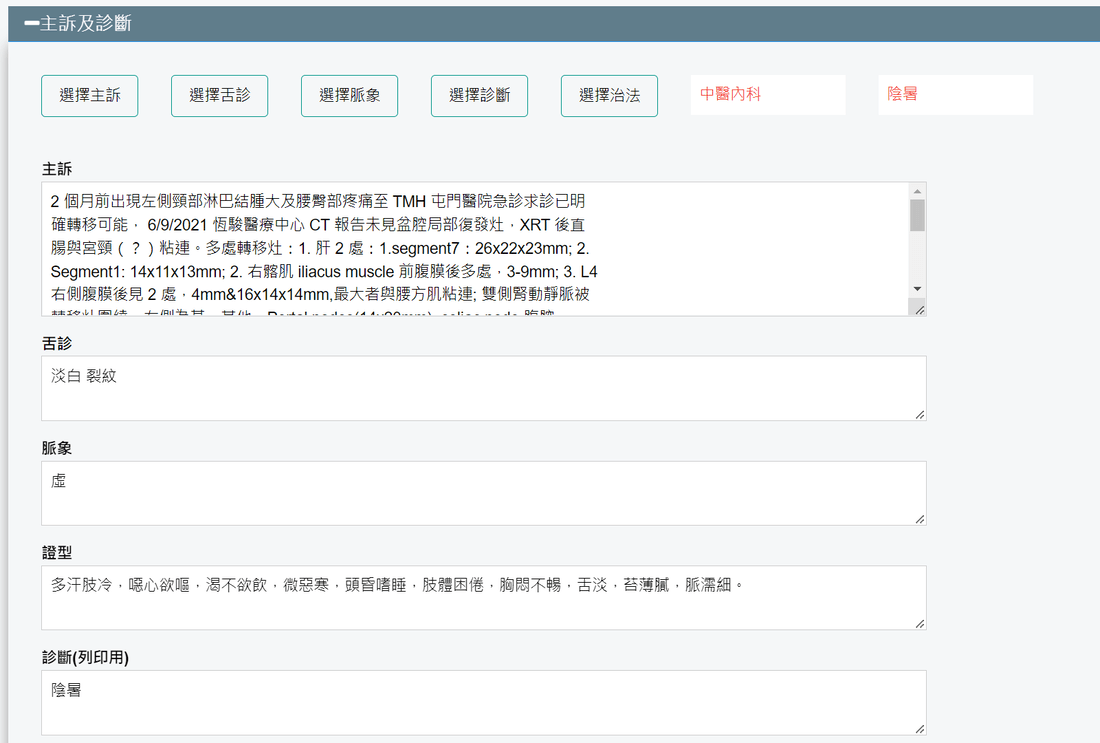Viewport: 1100px width, 743px height.
Task: Click the 中醫內科 field
Action: [767, 95]
